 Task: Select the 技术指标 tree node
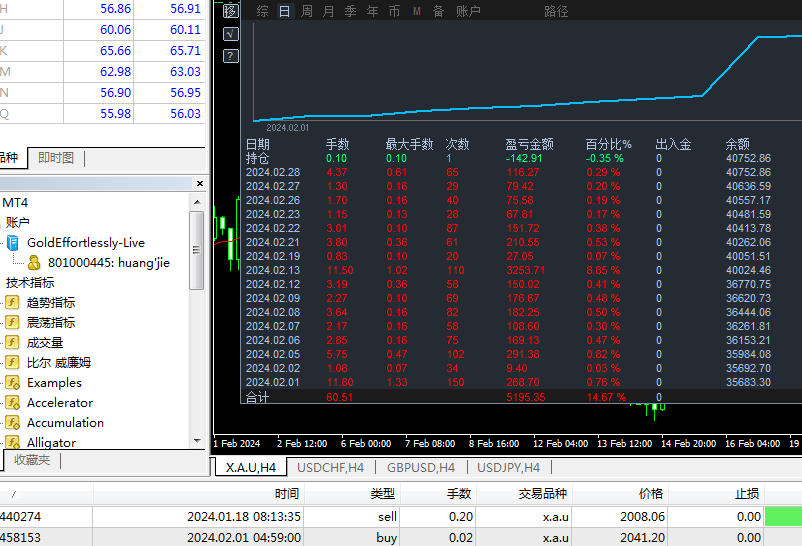point(30,282)
